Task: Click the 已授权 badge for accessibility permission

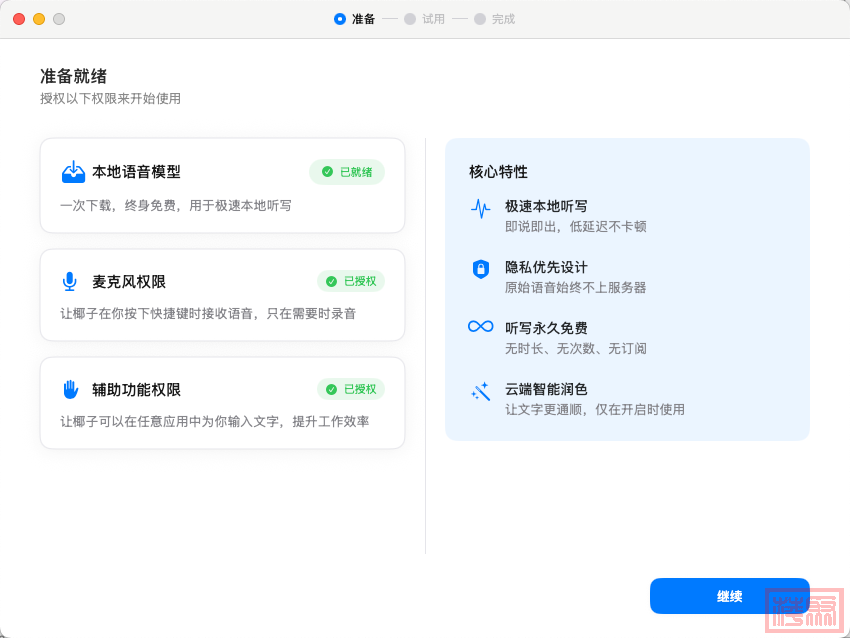Action: pos(351,389)
